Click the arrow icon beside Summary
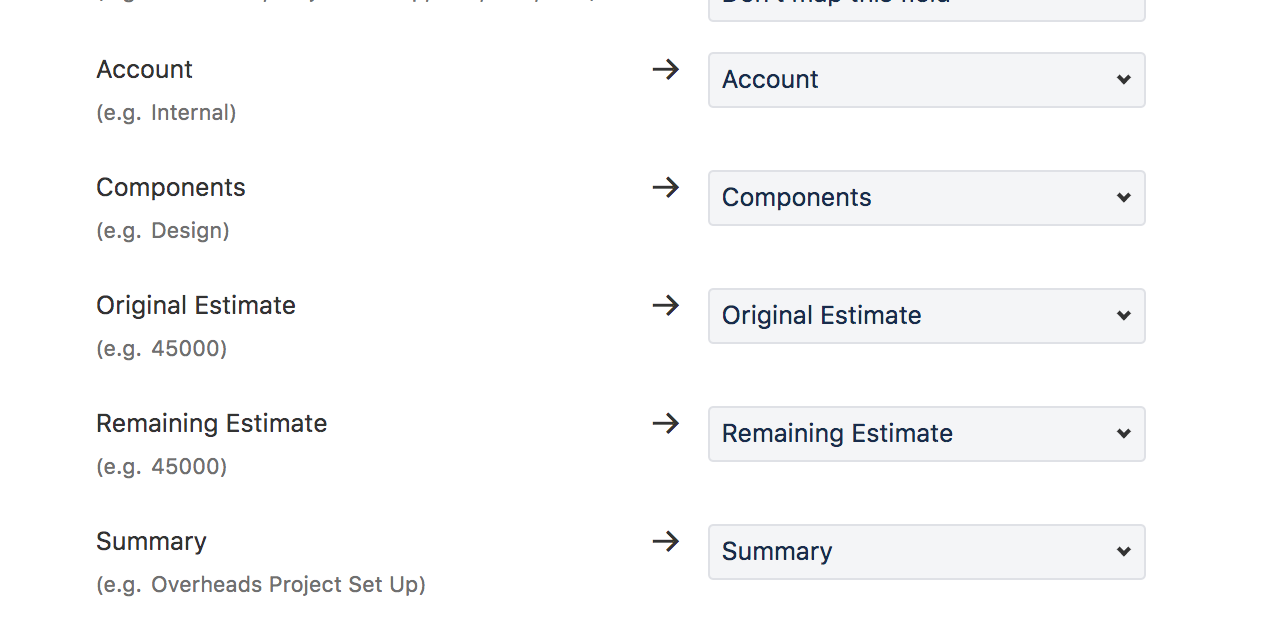Viewport: 1282px width, 628px height. point(665,541)
